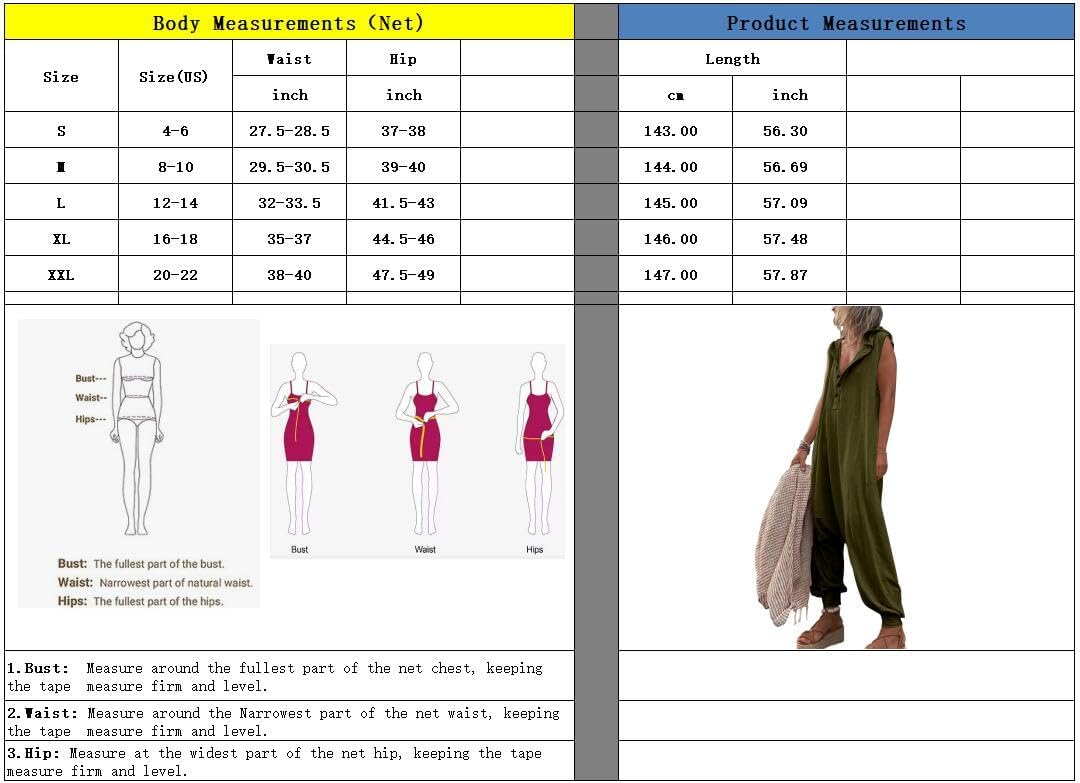Image resolution: width=1080 pixels, height=783 pixels.
Task: Click waist value '29.5-30.5'
Action: click(289, 167)
